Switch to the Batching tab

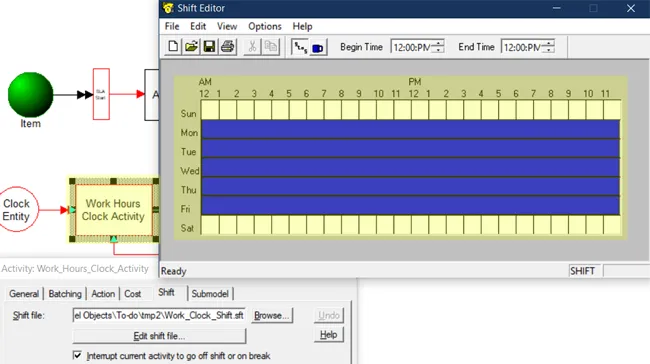click(x=65, y=294)
